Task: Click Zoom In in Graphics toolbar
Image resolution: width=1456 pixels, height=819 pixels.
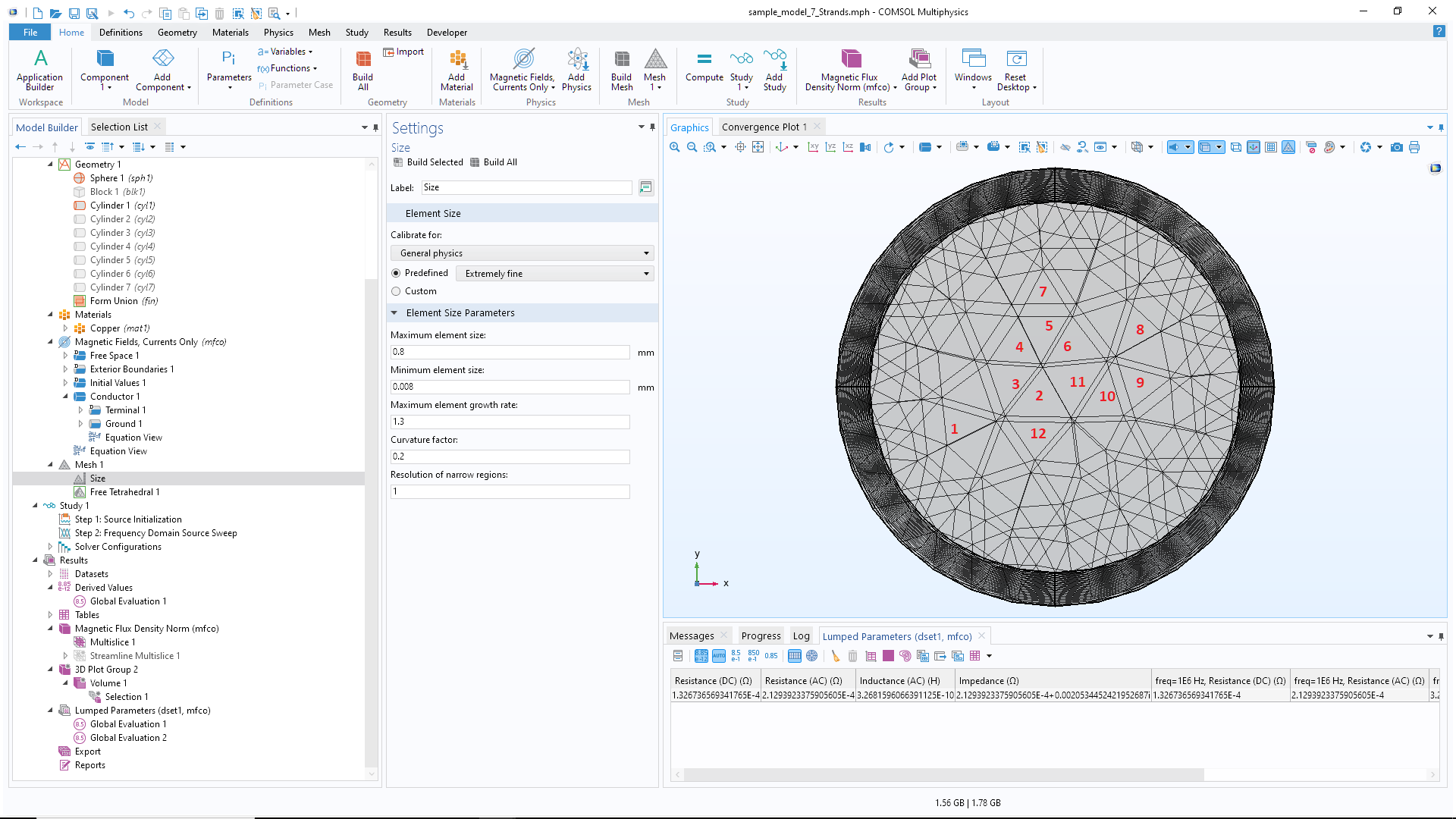Action: pyautogui.click(x=674, y=147)
